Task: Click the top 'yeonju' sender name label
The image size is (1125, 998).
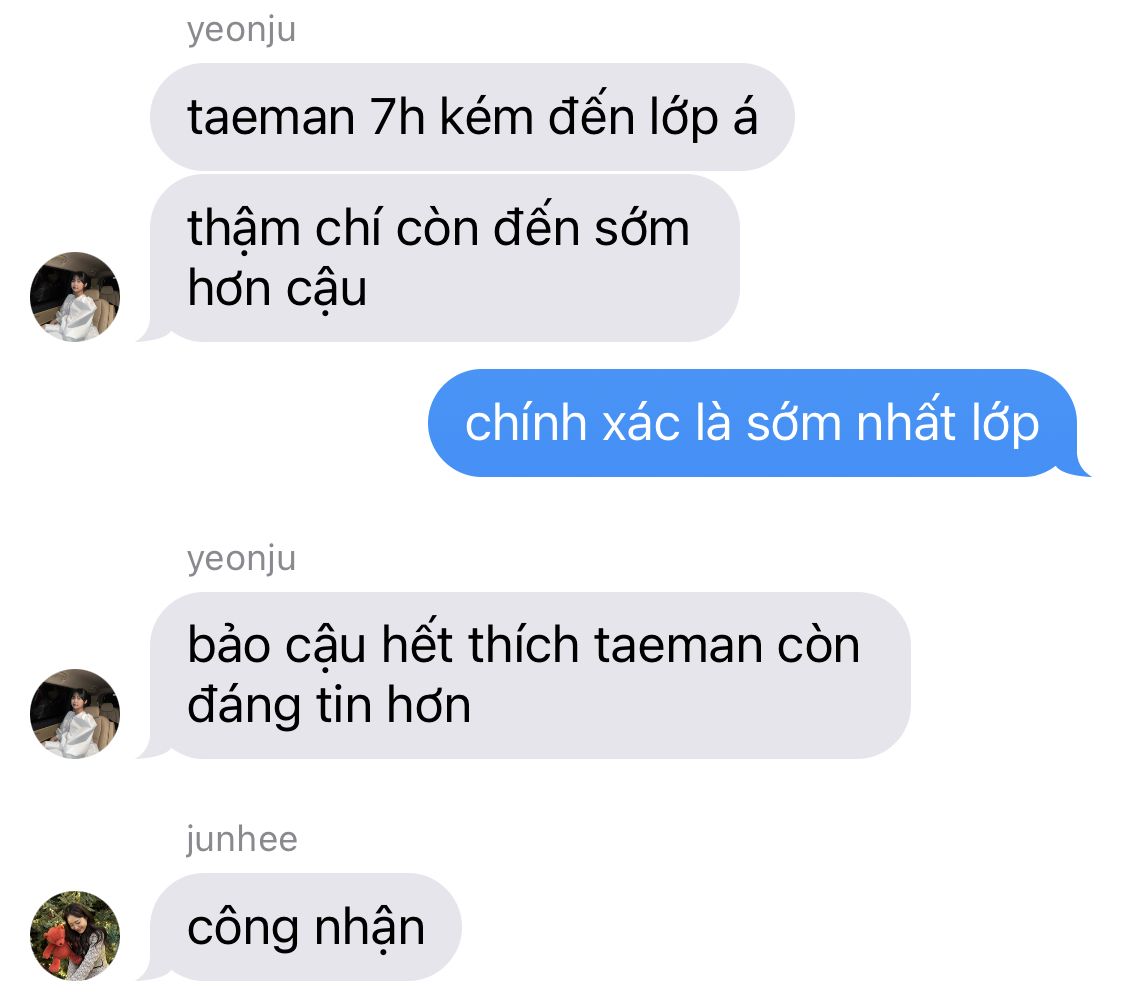Action: (x=241, y=30)
